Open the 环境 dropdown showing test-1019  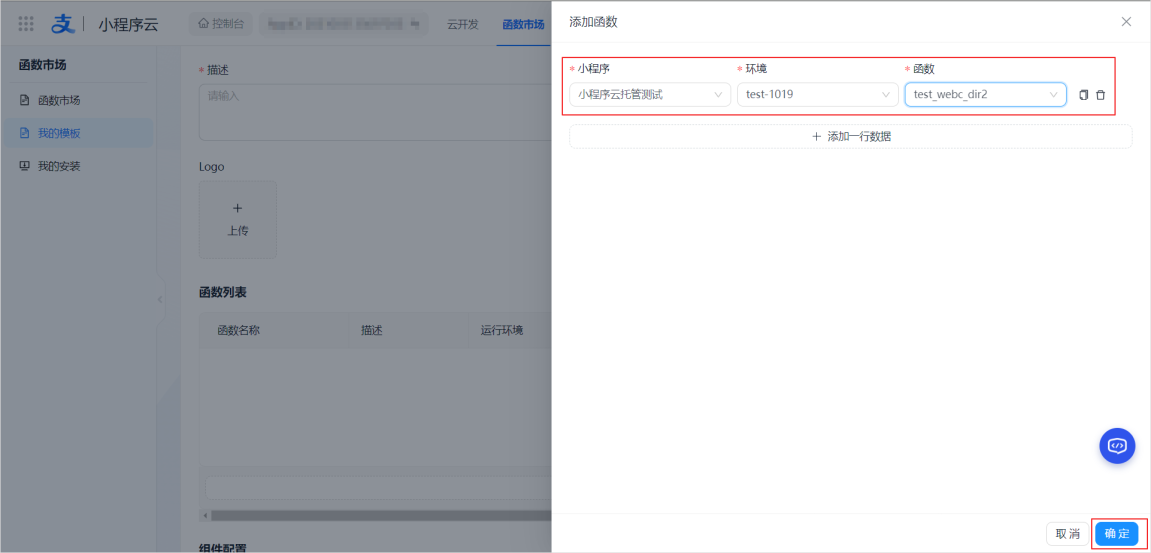[x=818, y=95]
